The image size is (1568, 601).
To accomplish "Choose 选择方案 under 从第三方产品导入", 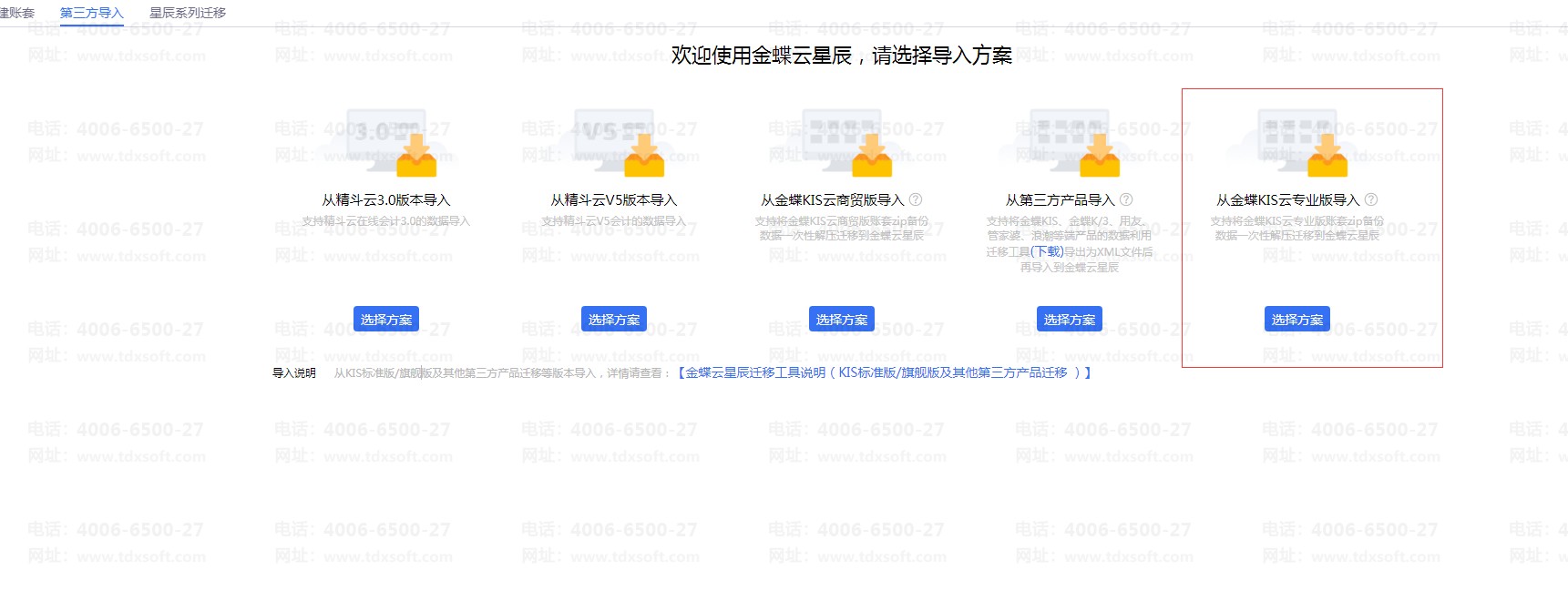I will point(1070,320).
